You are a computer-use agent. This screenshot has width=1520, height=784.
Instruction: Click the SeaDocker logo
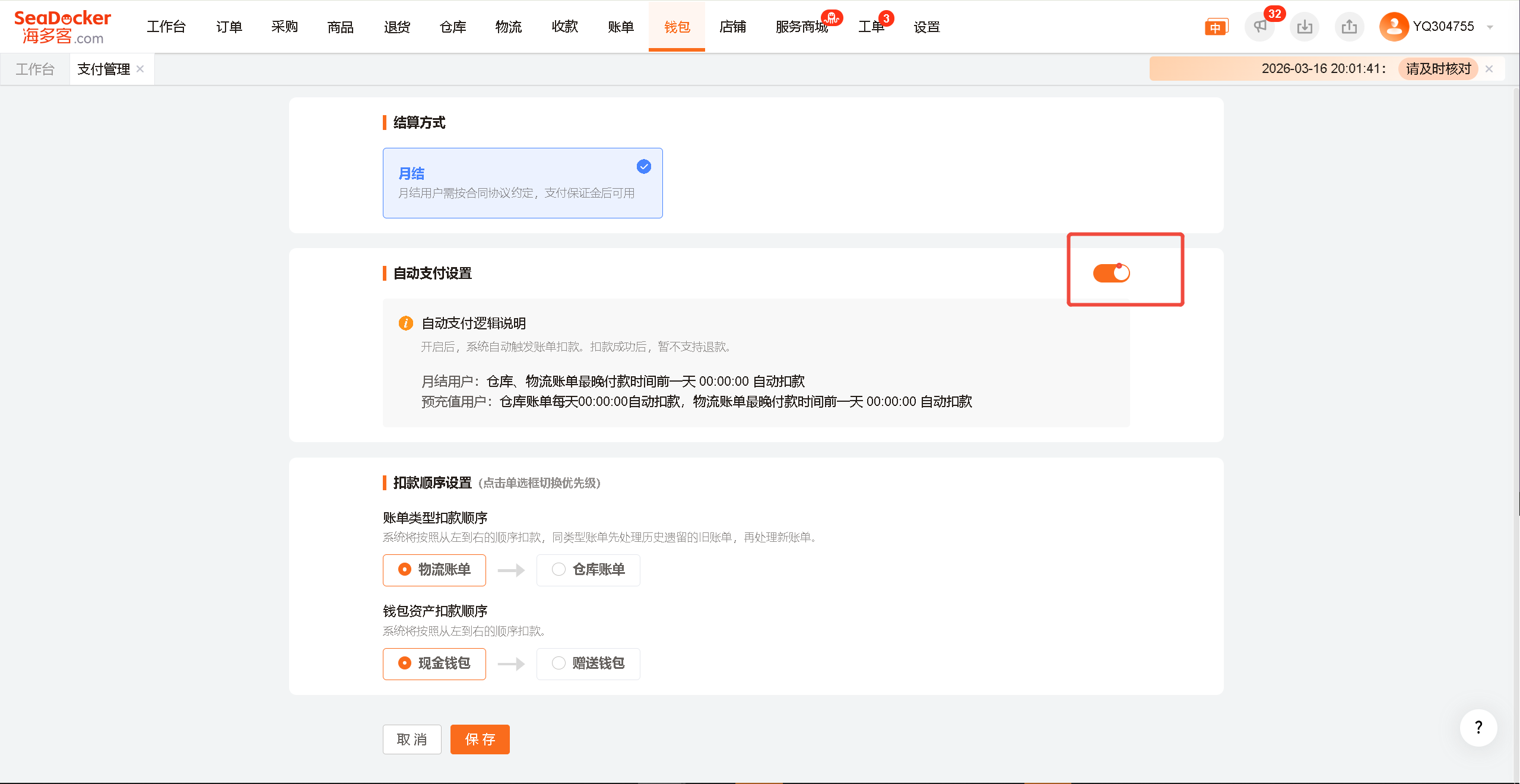coord(62,27)
